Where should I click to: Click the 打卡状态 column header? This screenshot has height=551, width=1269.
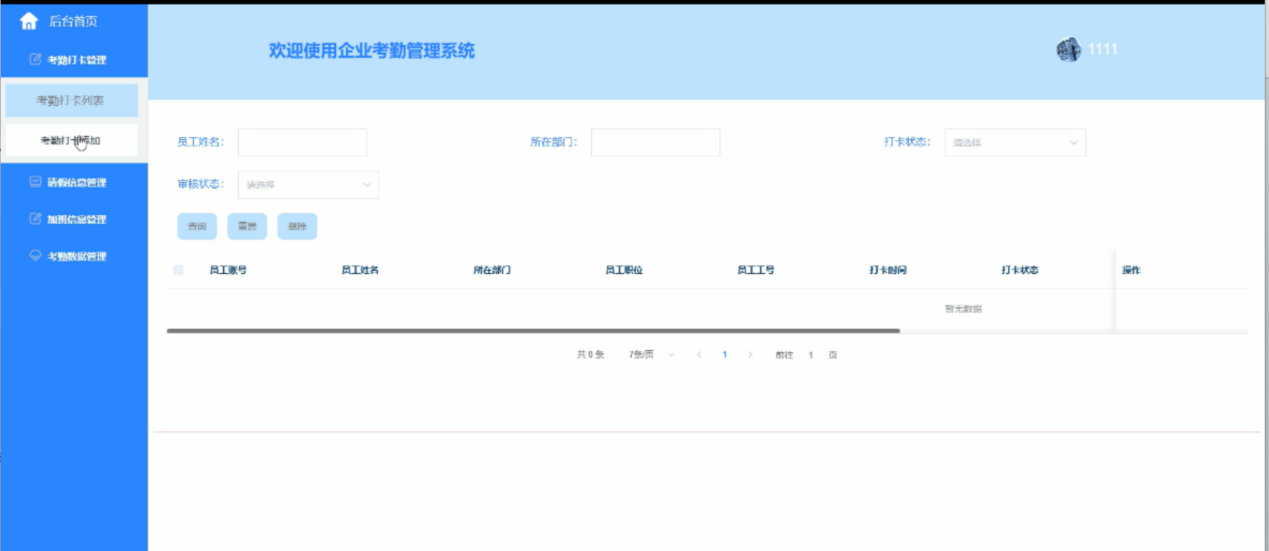1020,270
